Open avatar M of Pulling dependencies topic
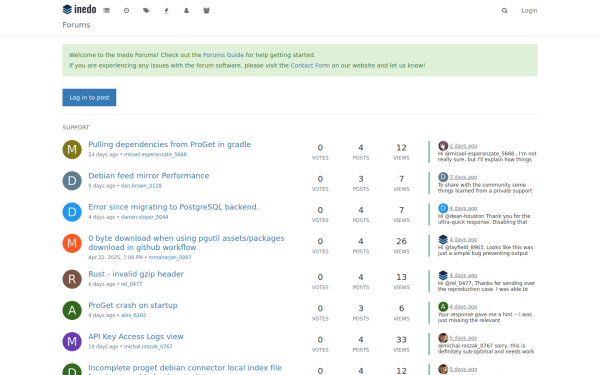This screenshot has height=375, width=600. coord(72,149)
